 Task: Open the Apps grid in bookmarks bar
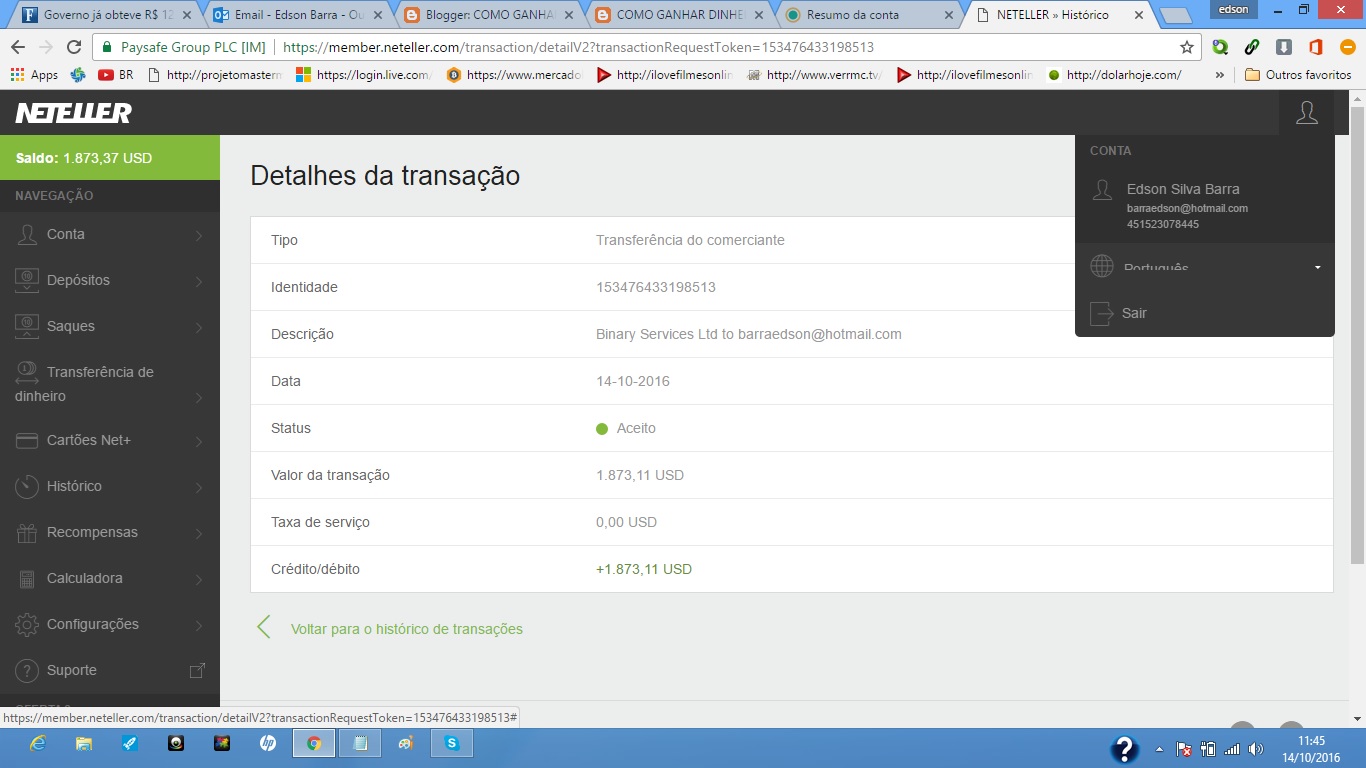(x=34, y=74)
